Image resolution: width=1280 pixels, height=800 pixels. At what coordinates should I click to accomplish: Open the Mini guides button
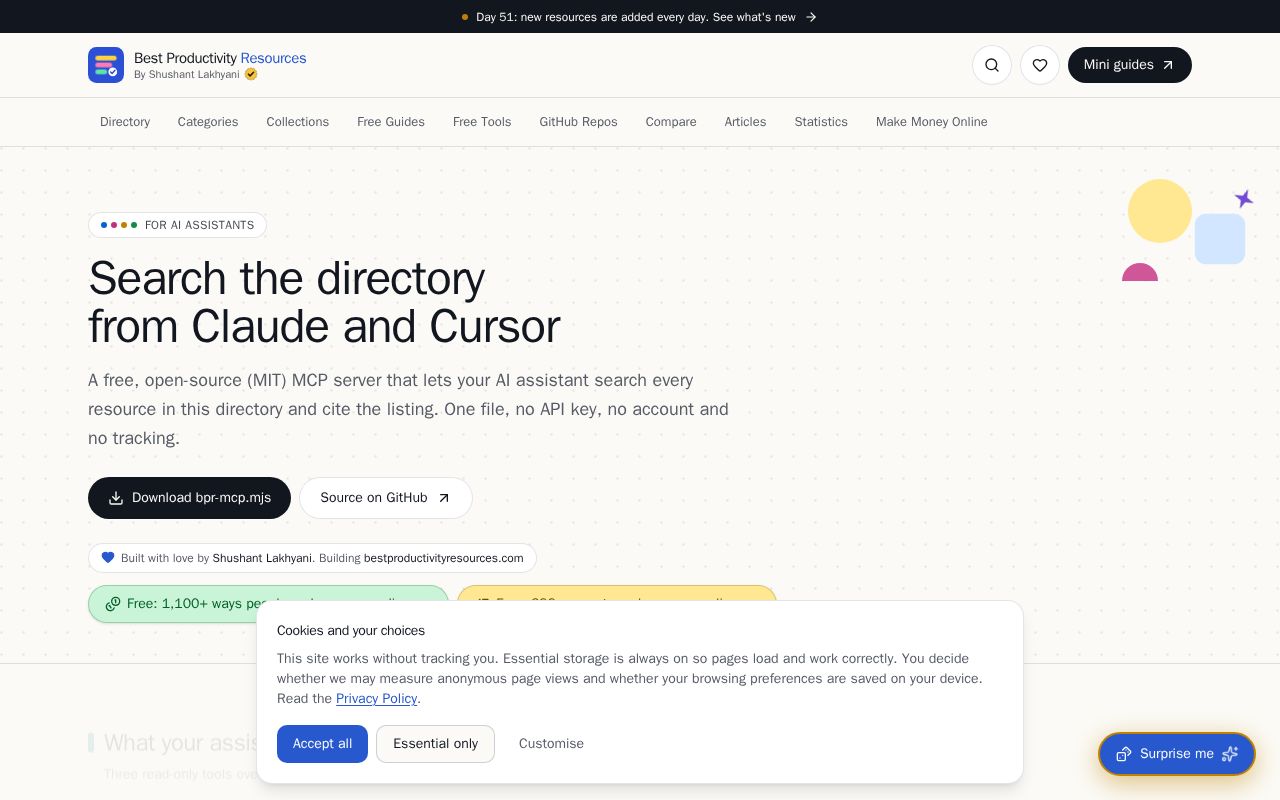[1130, 65]
